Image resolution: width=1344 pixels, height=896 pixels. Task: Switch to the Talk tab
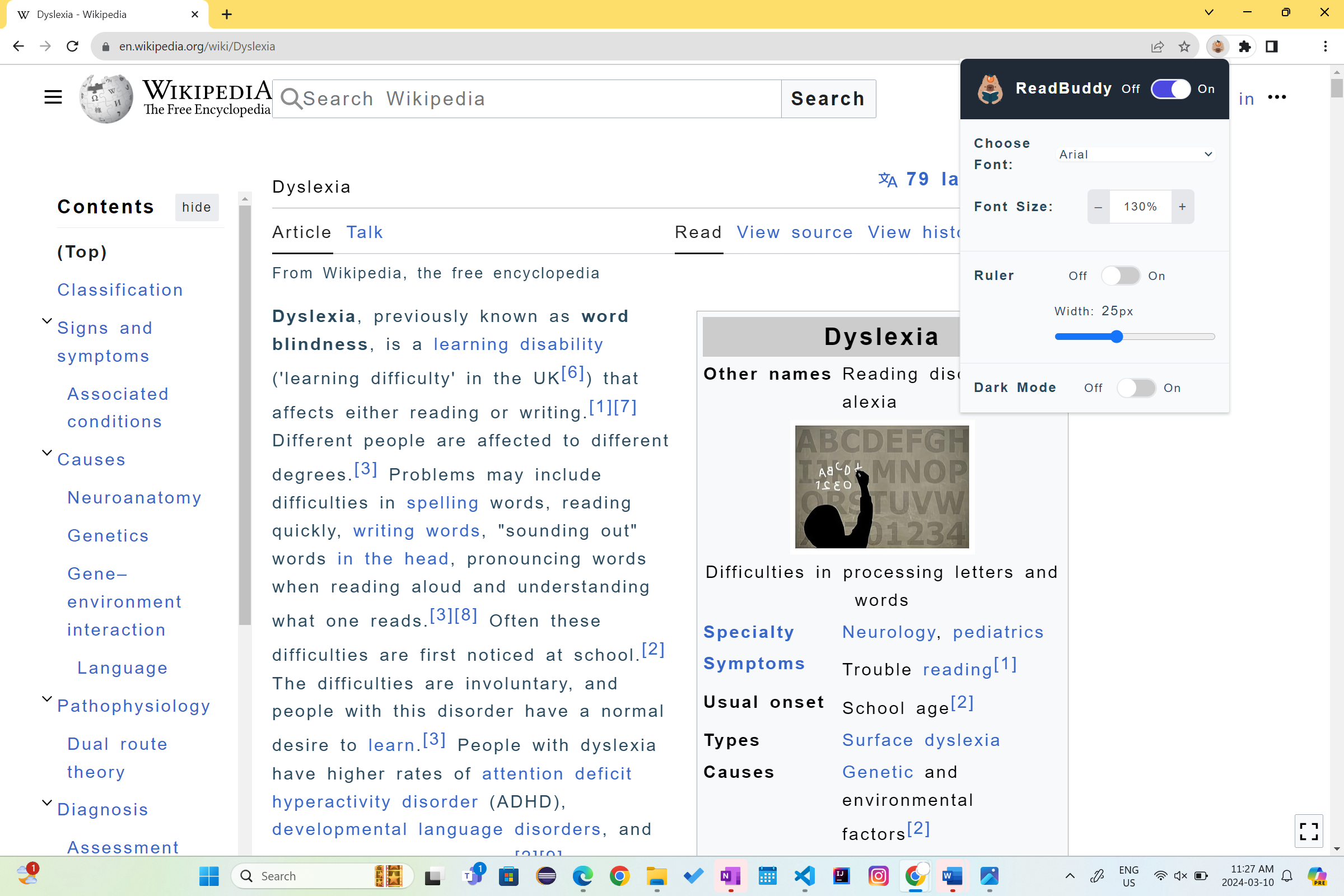[x=364, y=232]
